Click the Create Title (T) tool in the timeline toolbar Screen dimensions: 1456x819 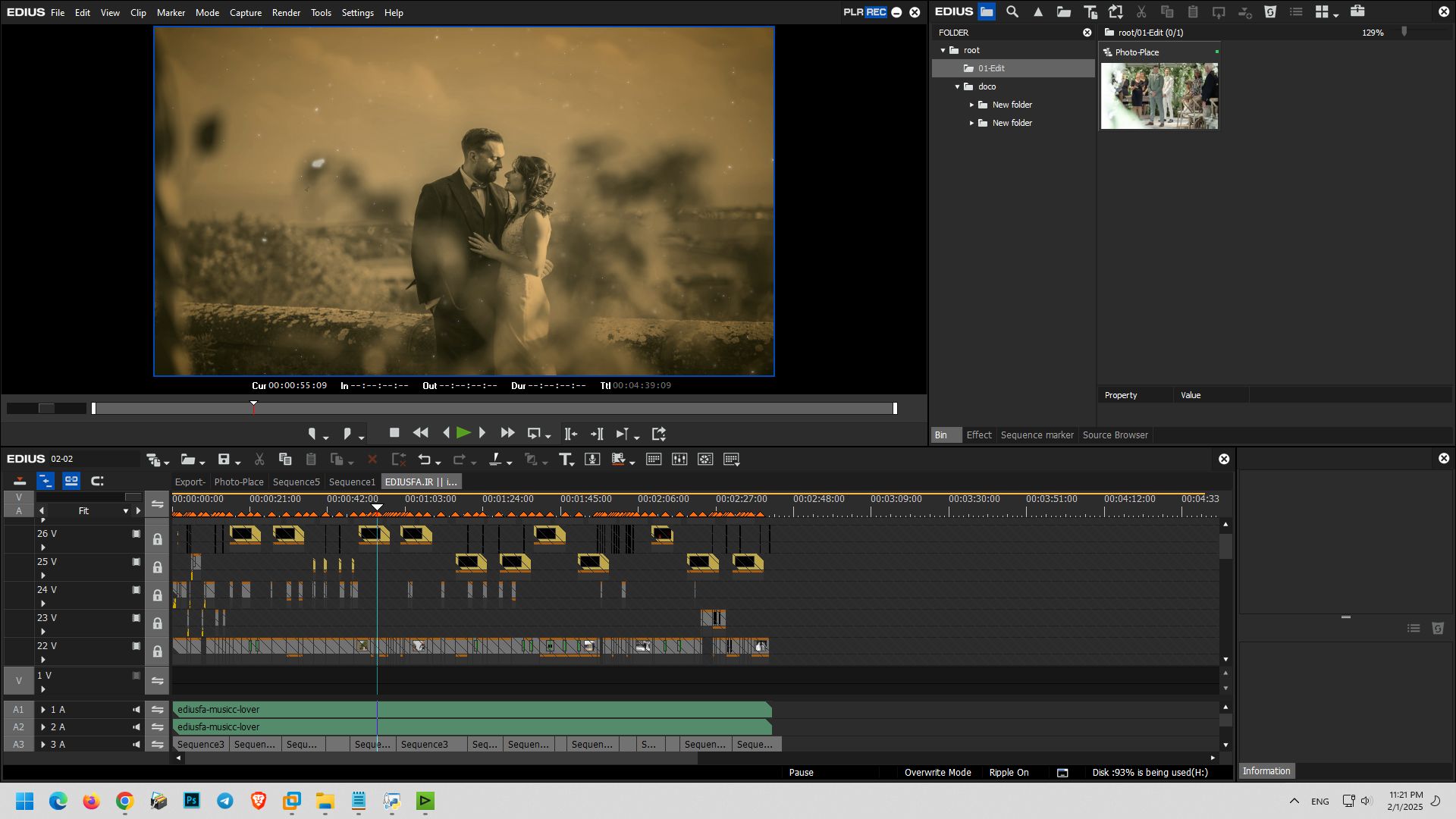(x=565, y=460)
